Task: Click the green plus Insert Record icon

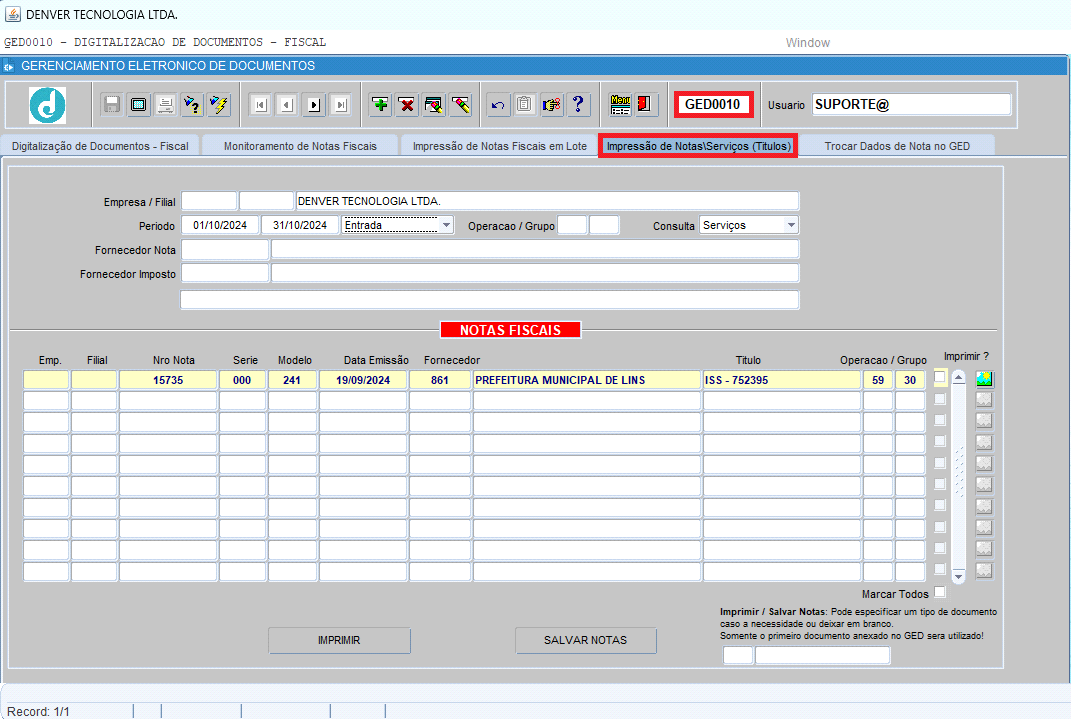Action: click(x=380, y=104)
